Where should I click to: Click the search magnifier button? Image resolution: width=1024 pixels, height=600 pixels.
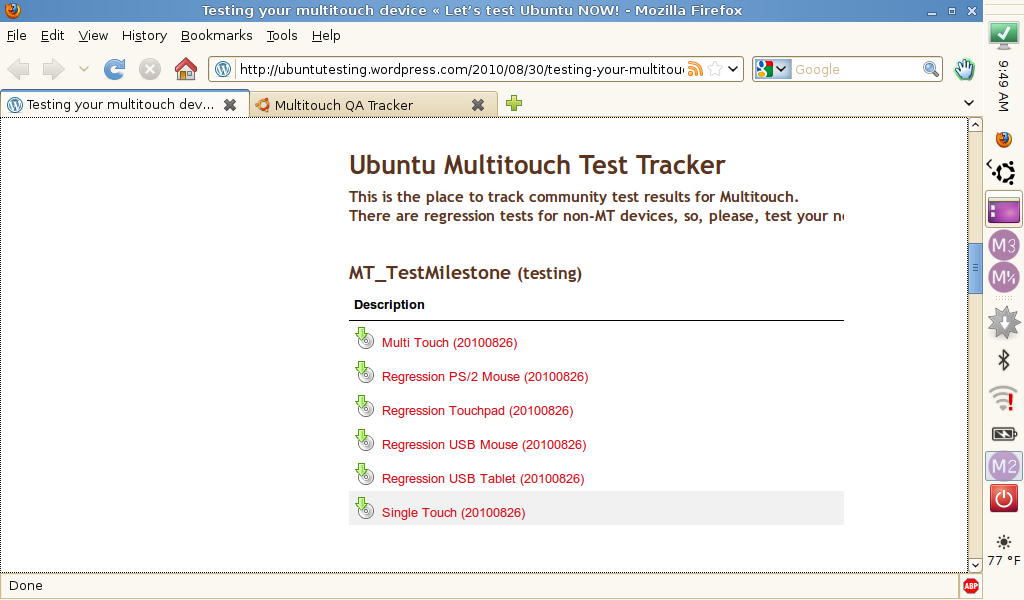click(931, 69)
